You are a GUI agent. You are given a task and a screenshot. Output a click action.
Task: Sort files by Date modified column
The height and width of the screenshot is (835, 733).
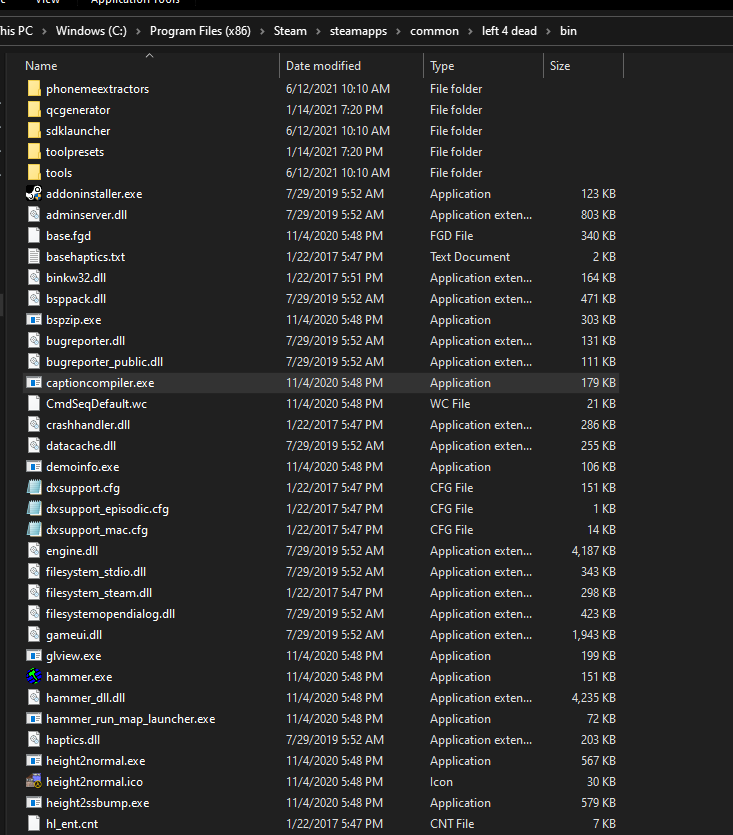click(323, 66)
